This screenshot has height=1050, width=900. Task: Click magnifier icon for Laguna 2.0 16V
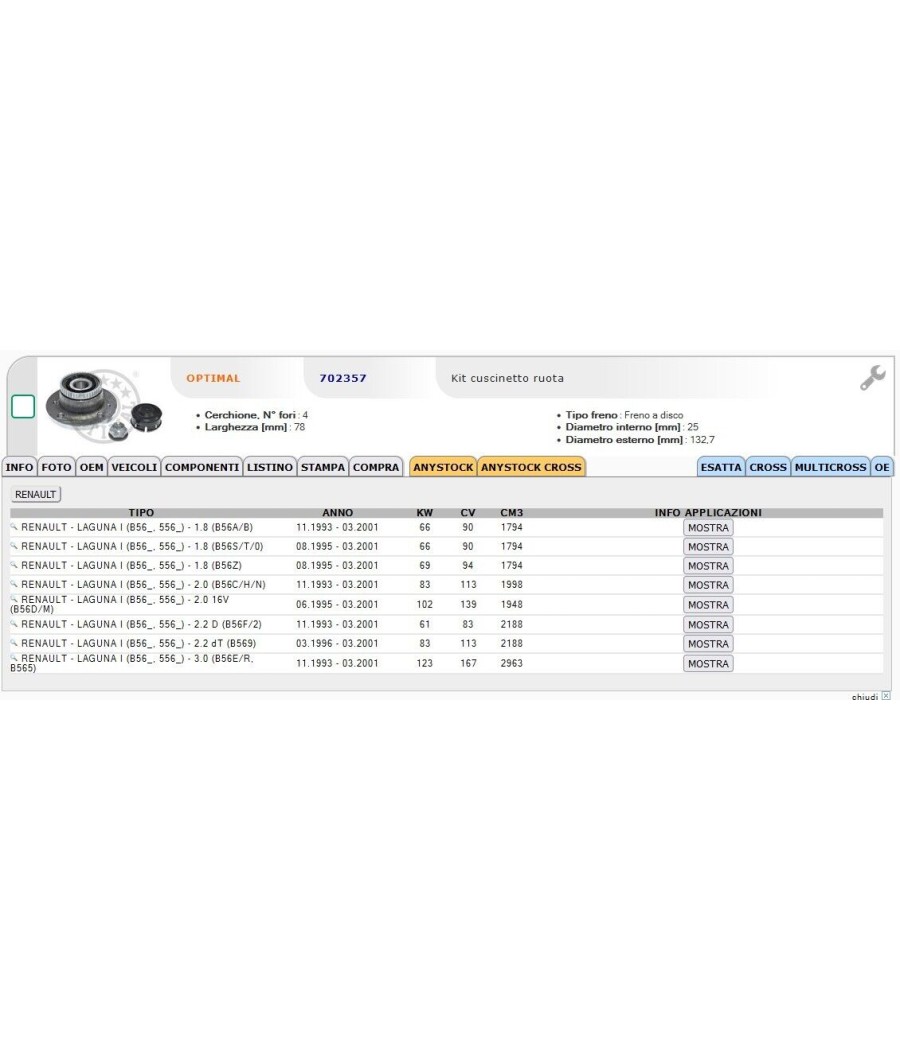(14, 599)
